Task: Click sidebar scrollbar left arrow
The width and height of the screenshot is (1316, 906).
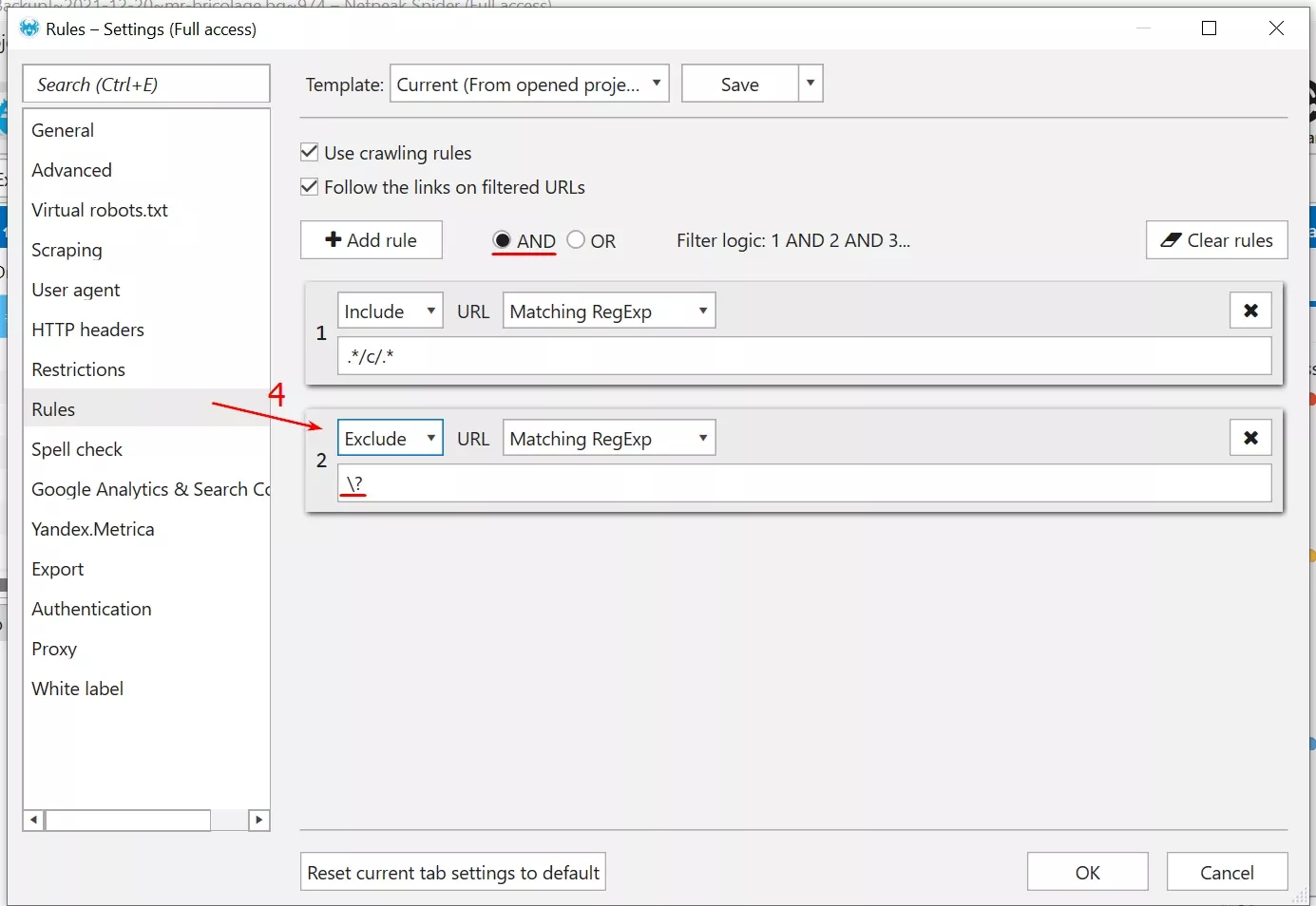Action: click(x=34, y=820)
